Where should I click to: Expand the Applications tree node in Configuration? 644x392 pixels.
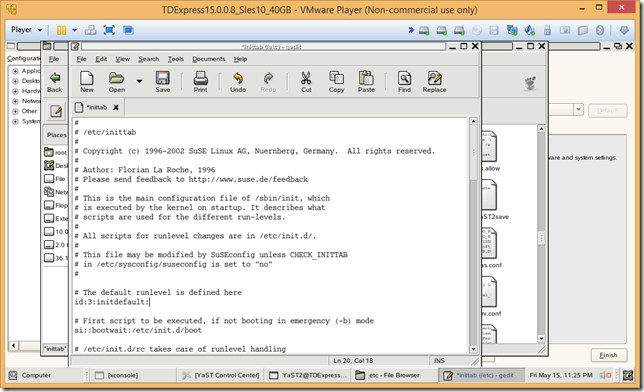coord(15,71)
